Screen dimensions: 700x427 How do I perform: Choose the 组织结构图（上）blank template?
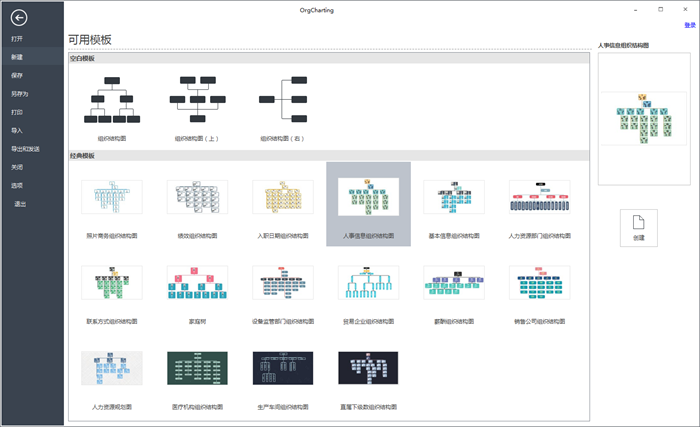[x=197, y=100]
